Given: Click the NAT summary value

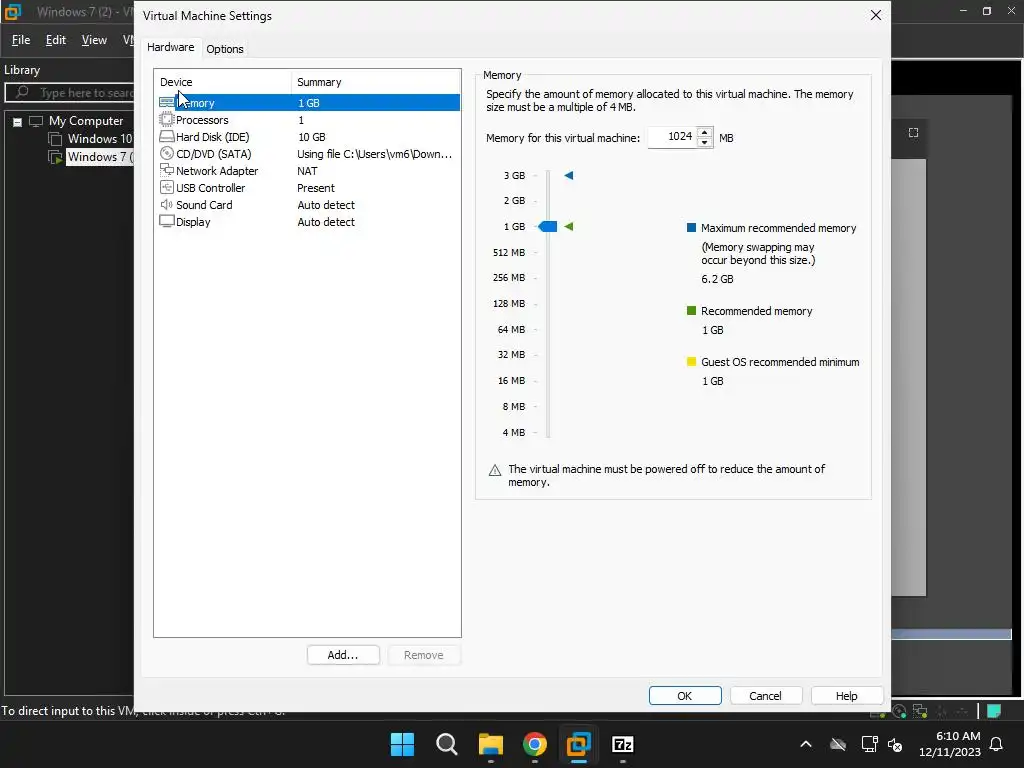Looking at the screenshot, I should pos(307,171).
